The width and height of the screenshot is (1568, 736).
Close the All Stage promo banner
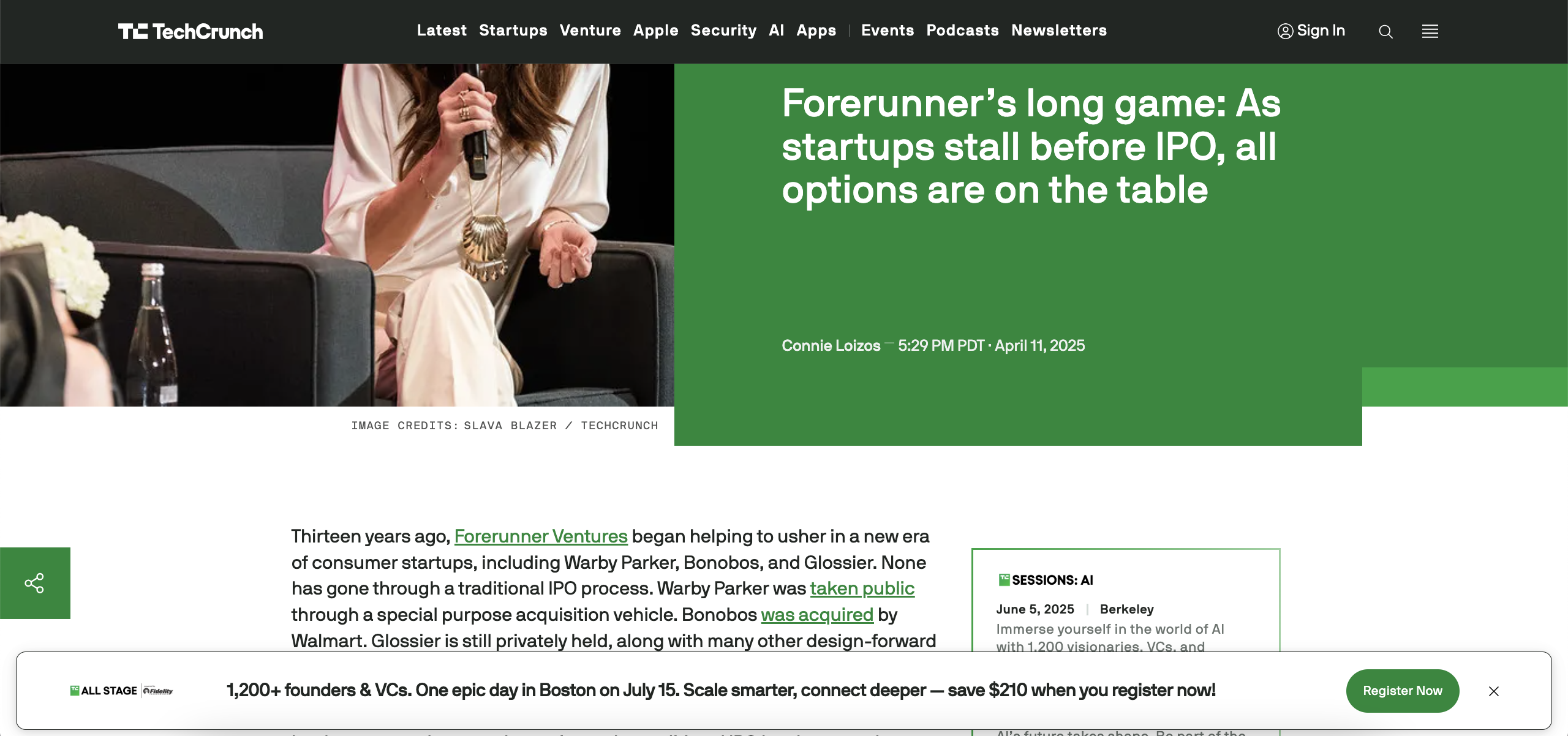(1494, 691)
